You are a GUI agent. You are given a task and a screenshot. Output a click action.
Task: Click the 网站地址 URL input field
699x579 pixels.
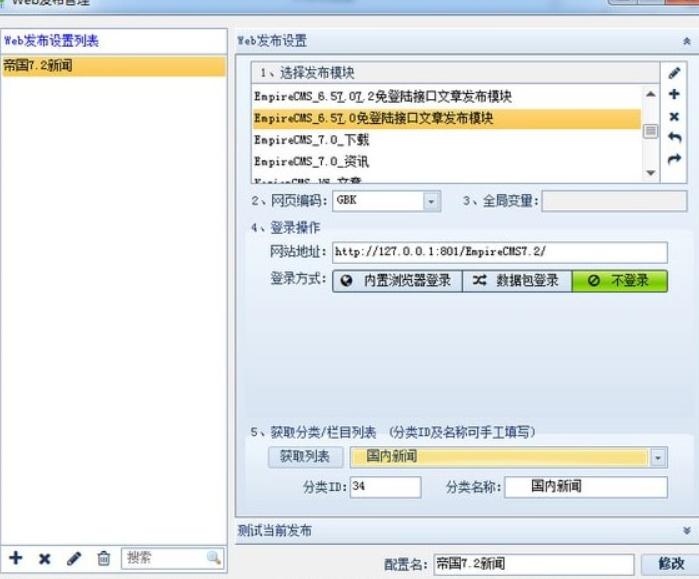click(x=500, y=252)
